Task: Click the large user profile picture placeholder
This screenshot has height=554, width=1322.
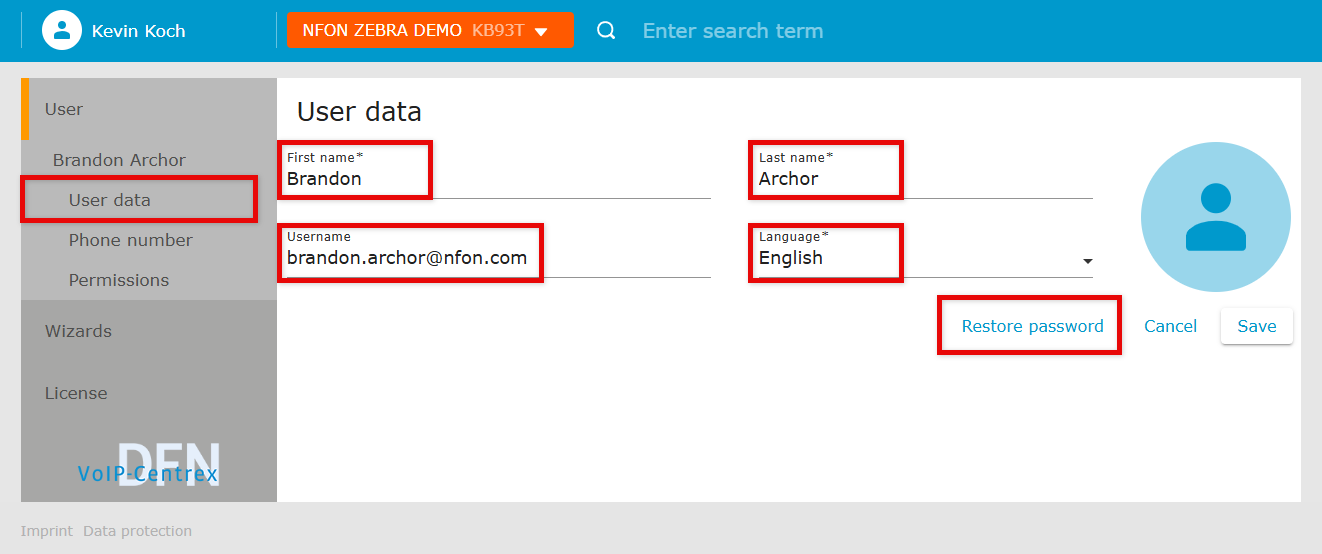Action: (1215, 217)
